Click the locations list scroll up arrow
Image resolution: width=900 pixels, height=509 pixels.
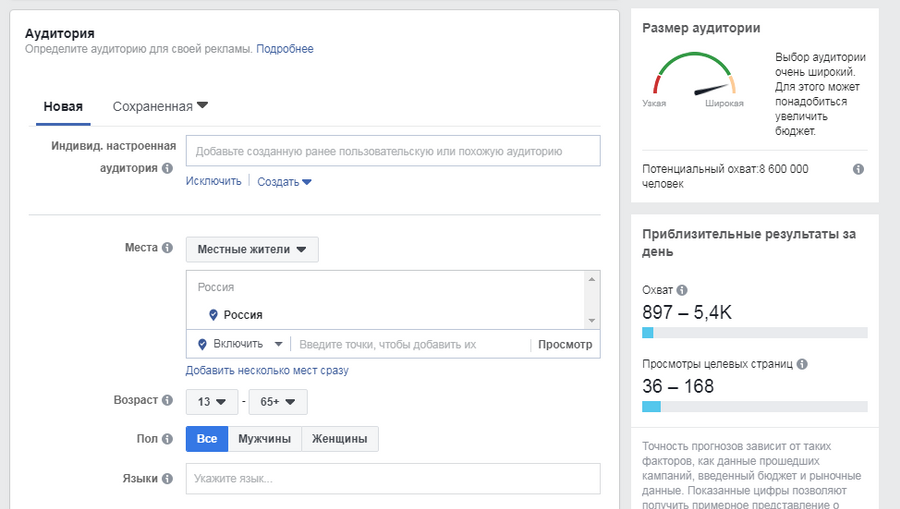click(592, 279)
